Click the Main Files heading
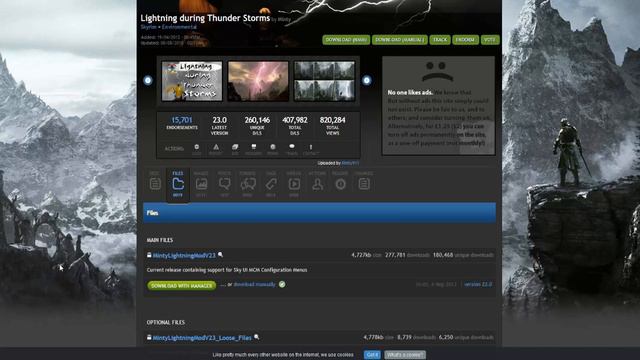Screen dimensions: 640x360 [160, 240]
